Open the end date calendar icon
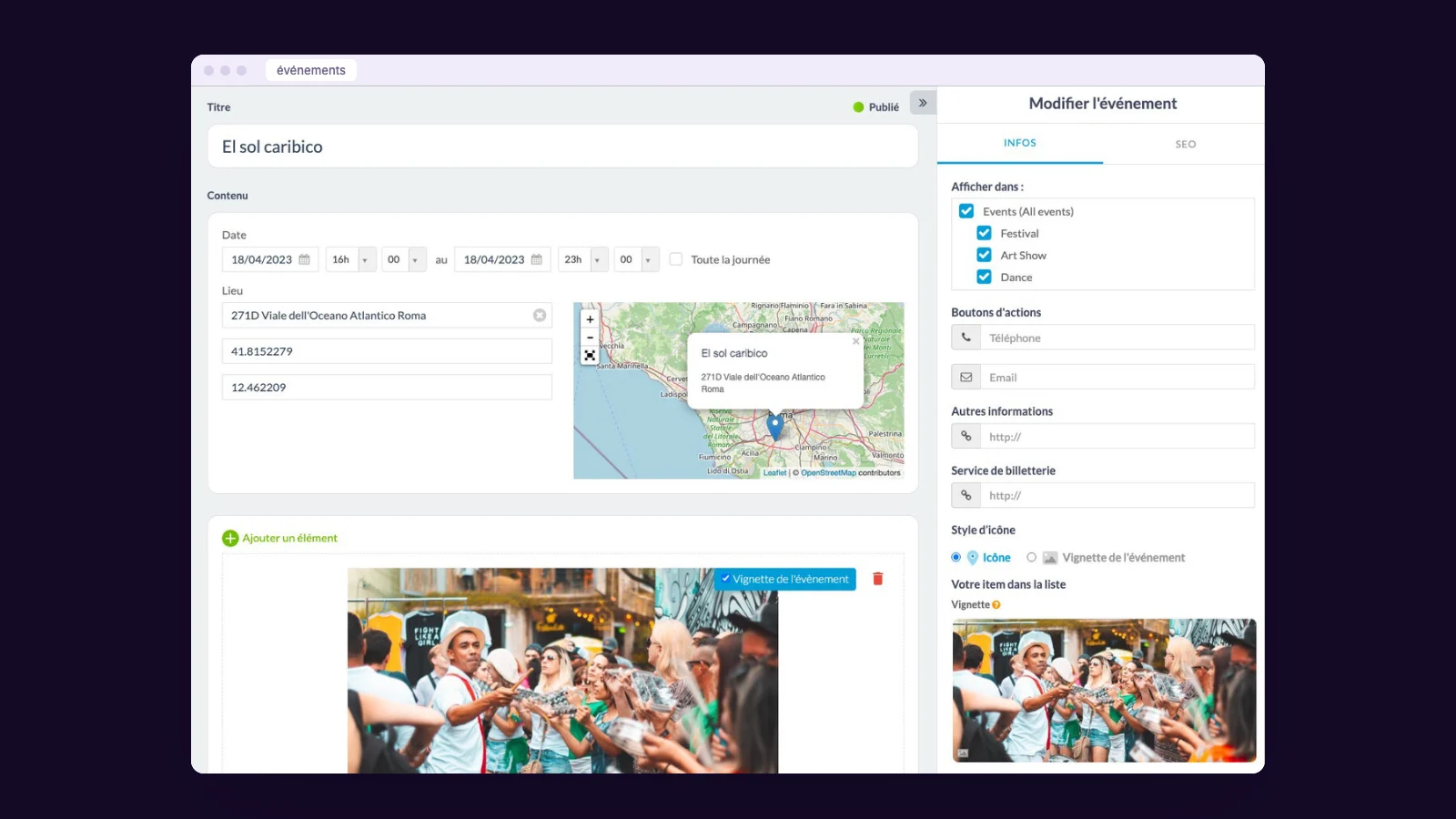 point(537,259)
